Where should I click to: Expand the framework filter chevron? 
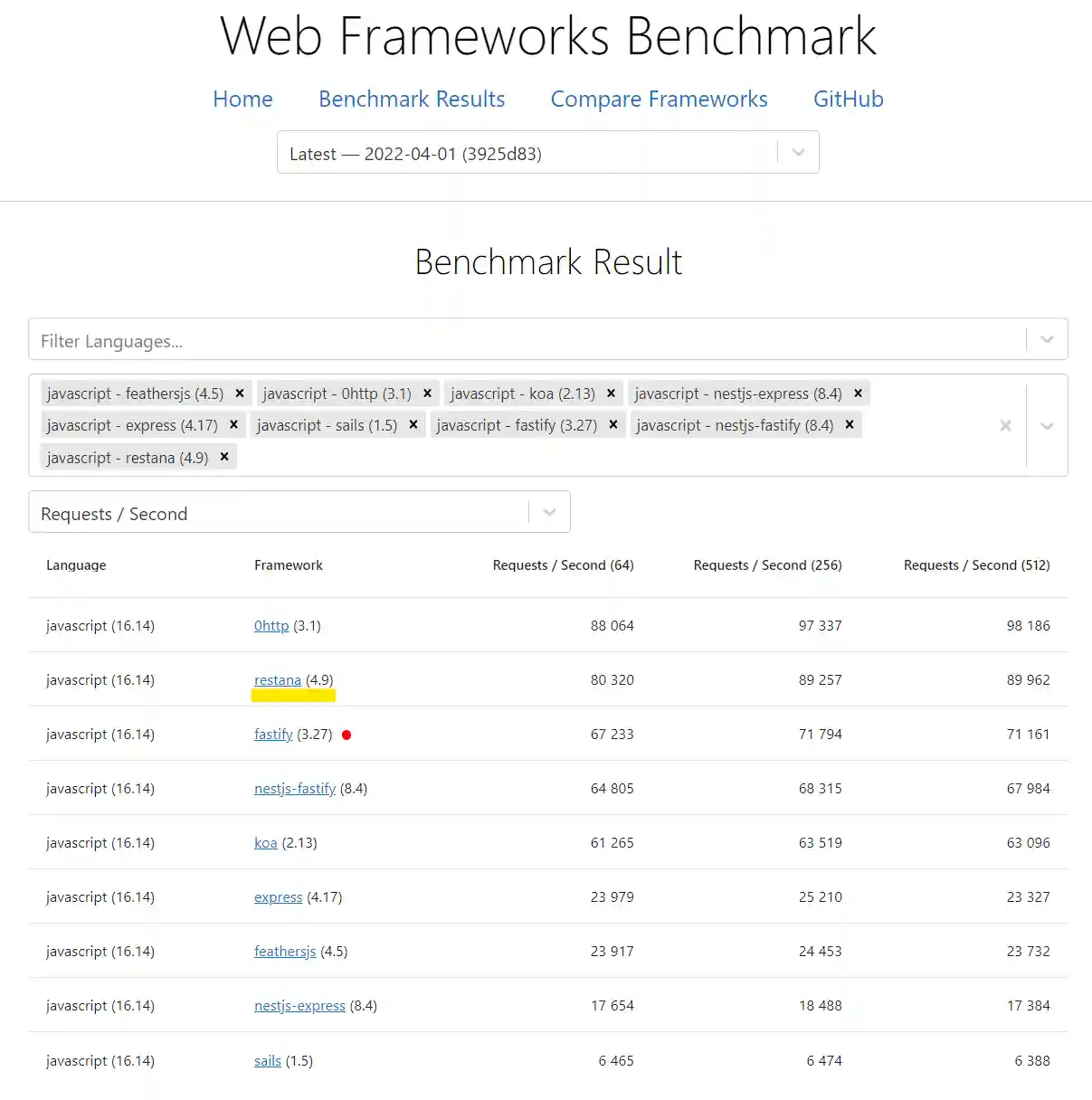click(x=1047, y=425)
